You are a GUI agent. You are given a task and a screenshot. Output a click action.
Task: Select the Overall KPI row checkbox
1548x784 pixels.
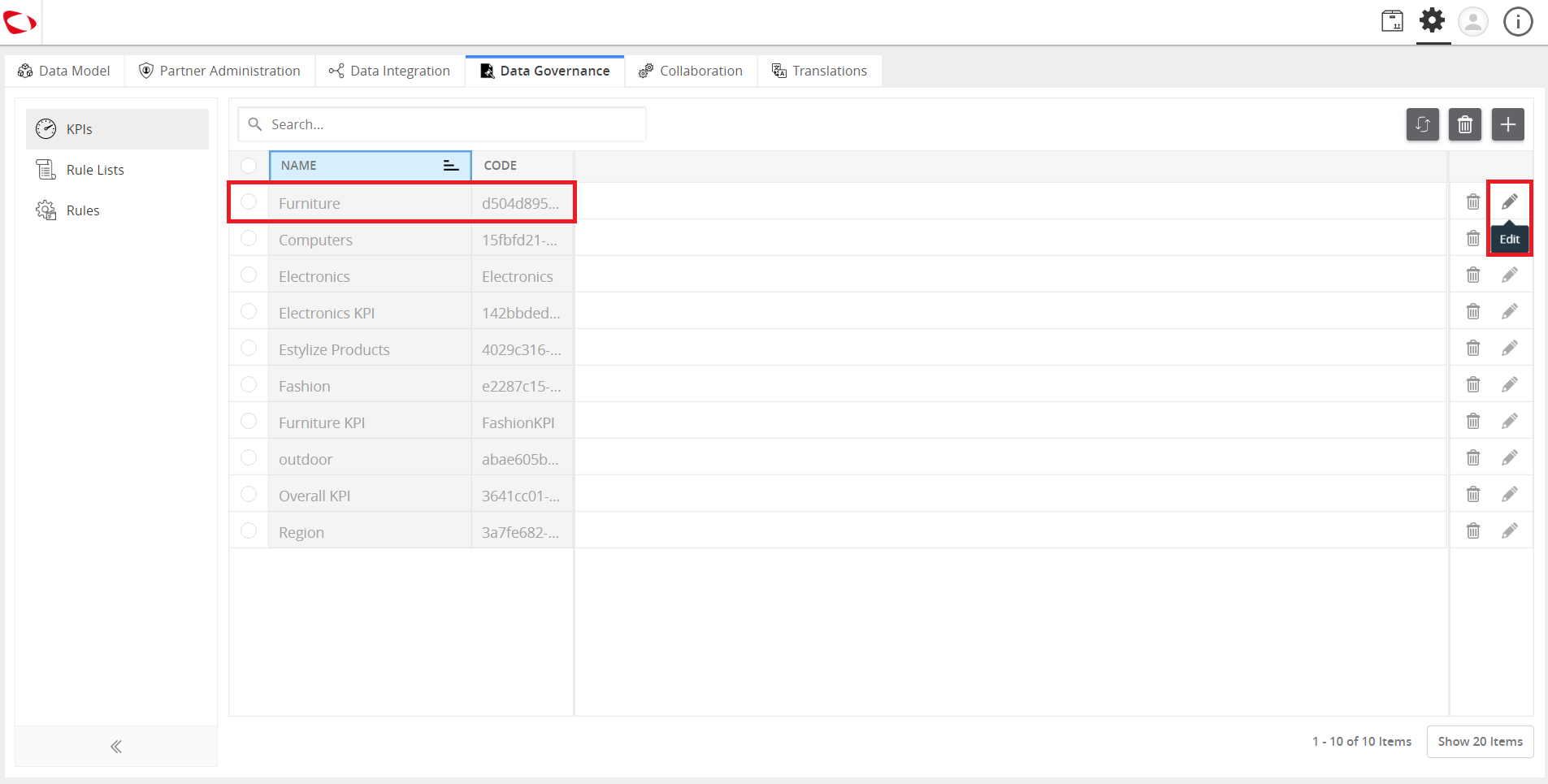coord(249,494)
